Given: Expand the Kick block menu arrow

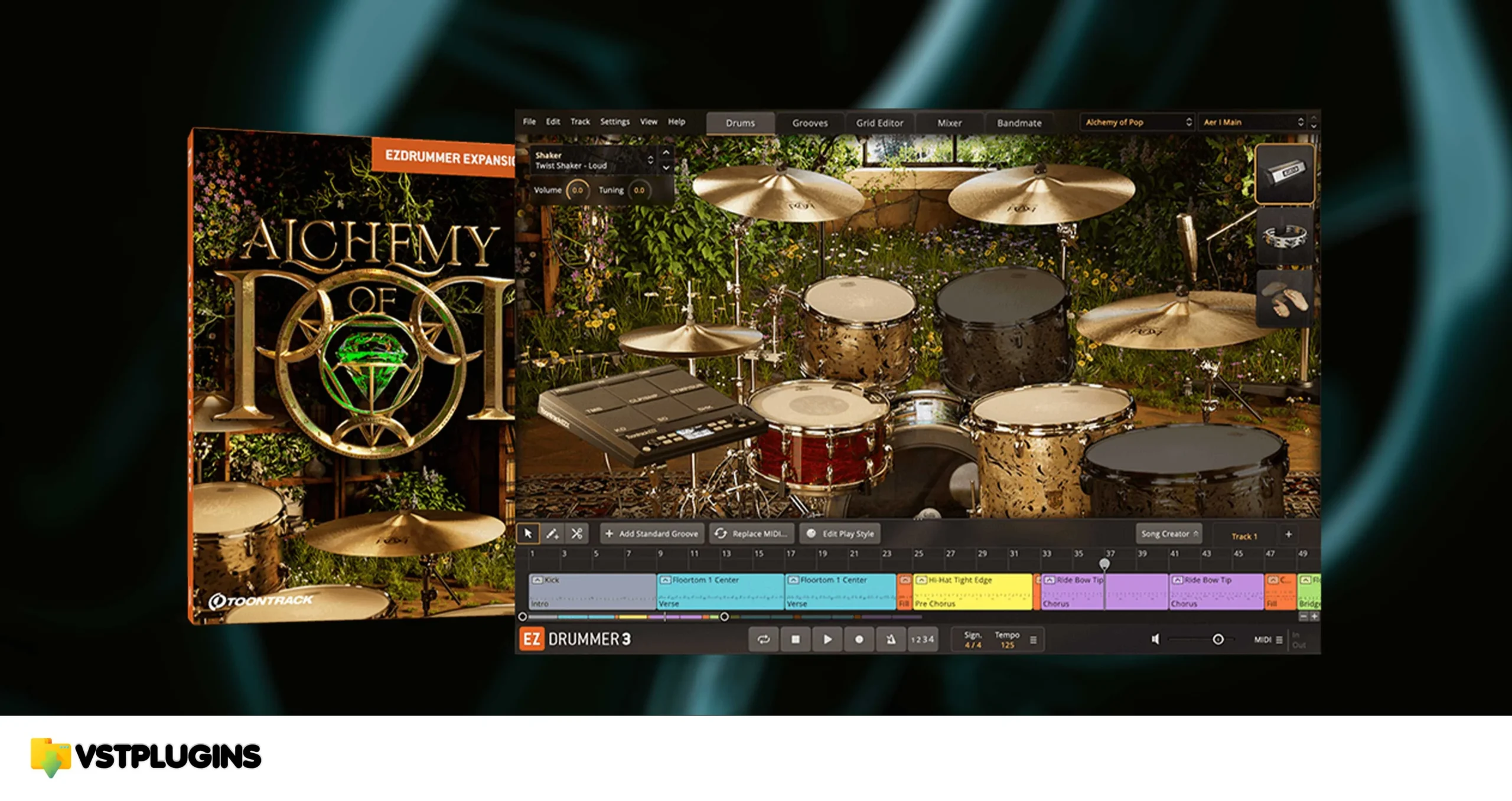Looking at the screenshot, I should click(x=537, y=580).
